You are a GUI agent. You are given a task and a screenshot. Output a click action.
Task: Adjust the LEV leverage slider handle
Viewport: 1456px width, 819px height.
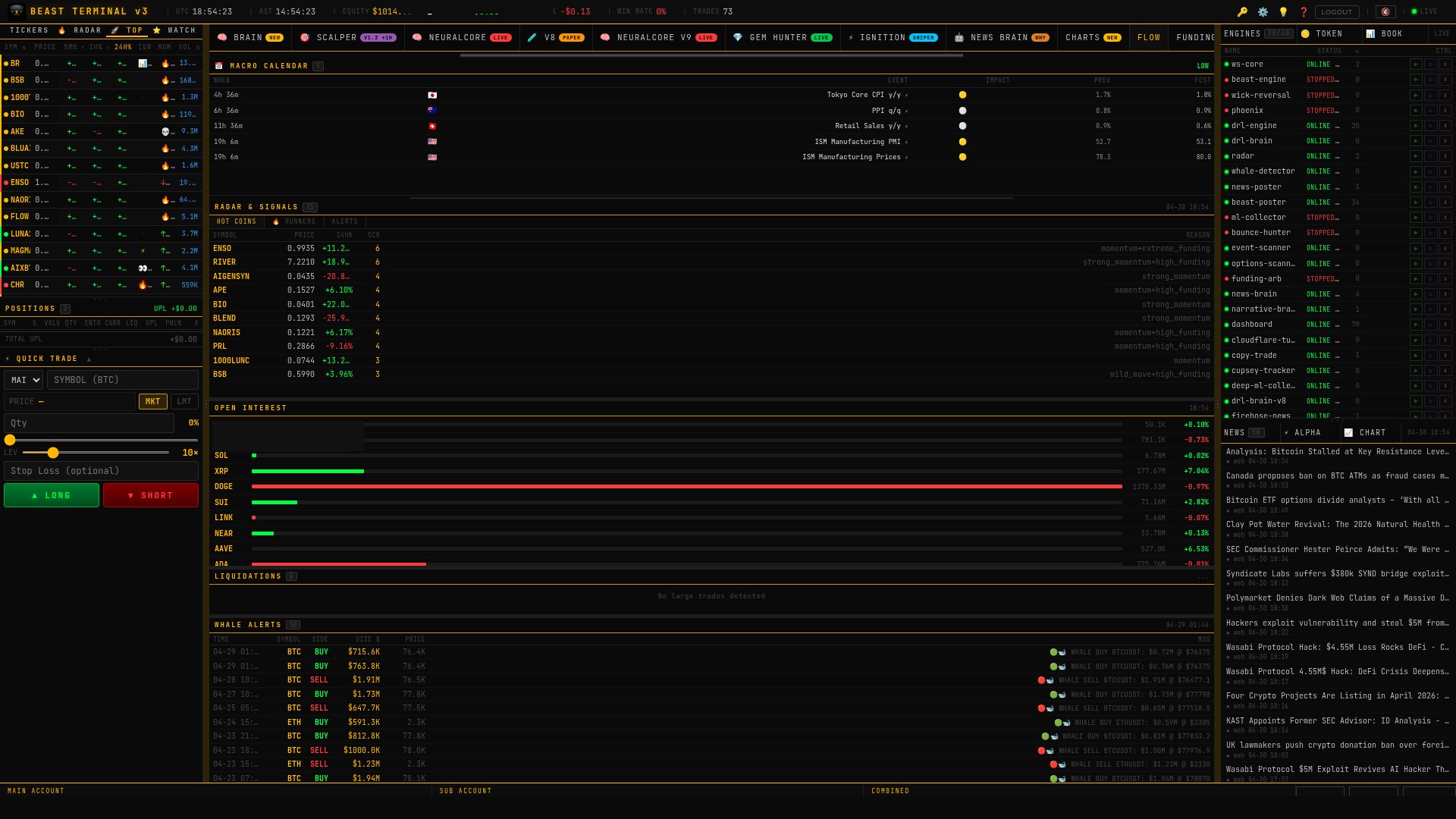tap(53, 453)
